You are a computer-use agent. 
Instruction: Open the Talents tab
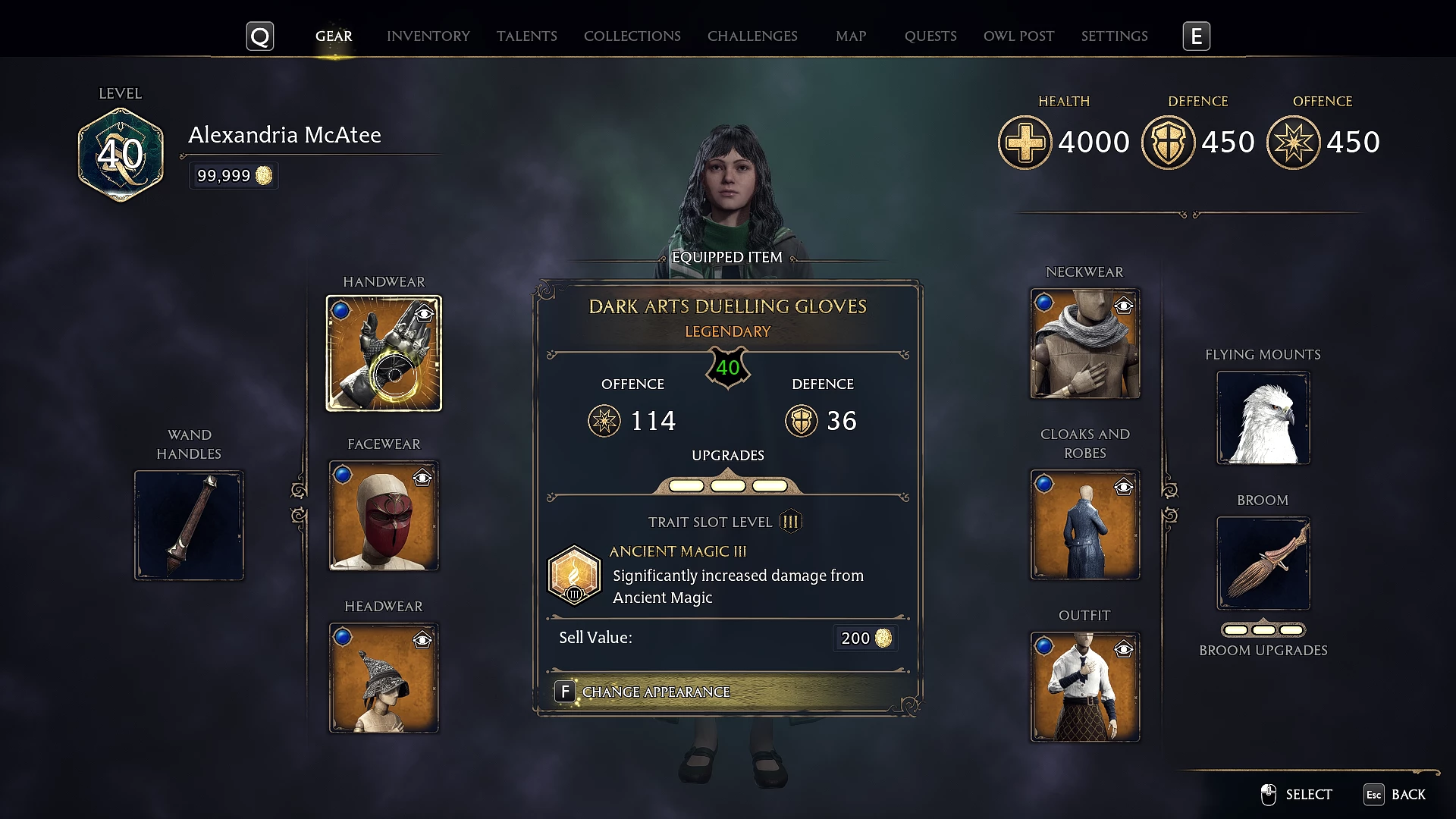[x=527, y=36]
